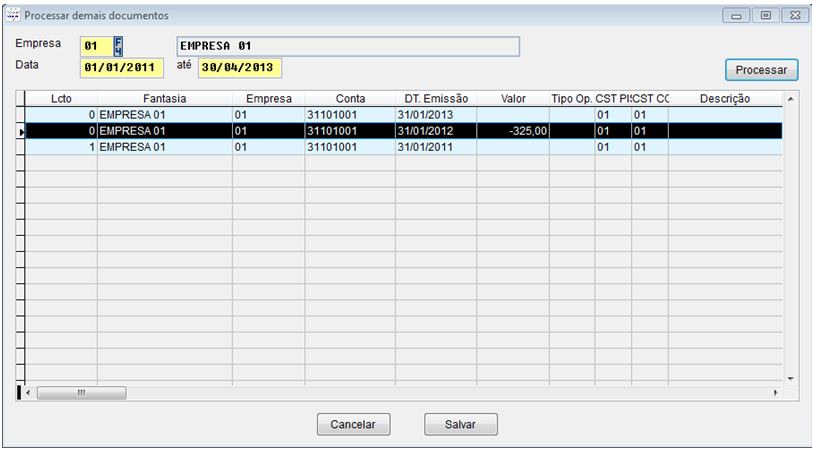Image resolution: width=813 pixels, height=451 pixels.
Task: Click the Lcto column header
Action: pos(61,98)
